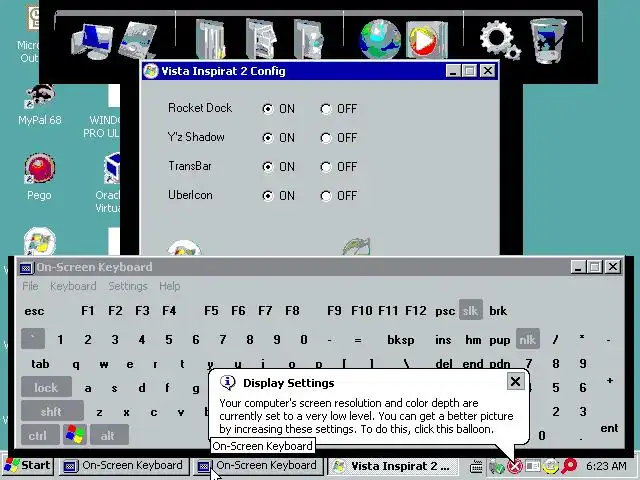Viewport: 640px width, 480px height.
Task: Turn Rocket Dock ON
Action: [x=268, y=109]
